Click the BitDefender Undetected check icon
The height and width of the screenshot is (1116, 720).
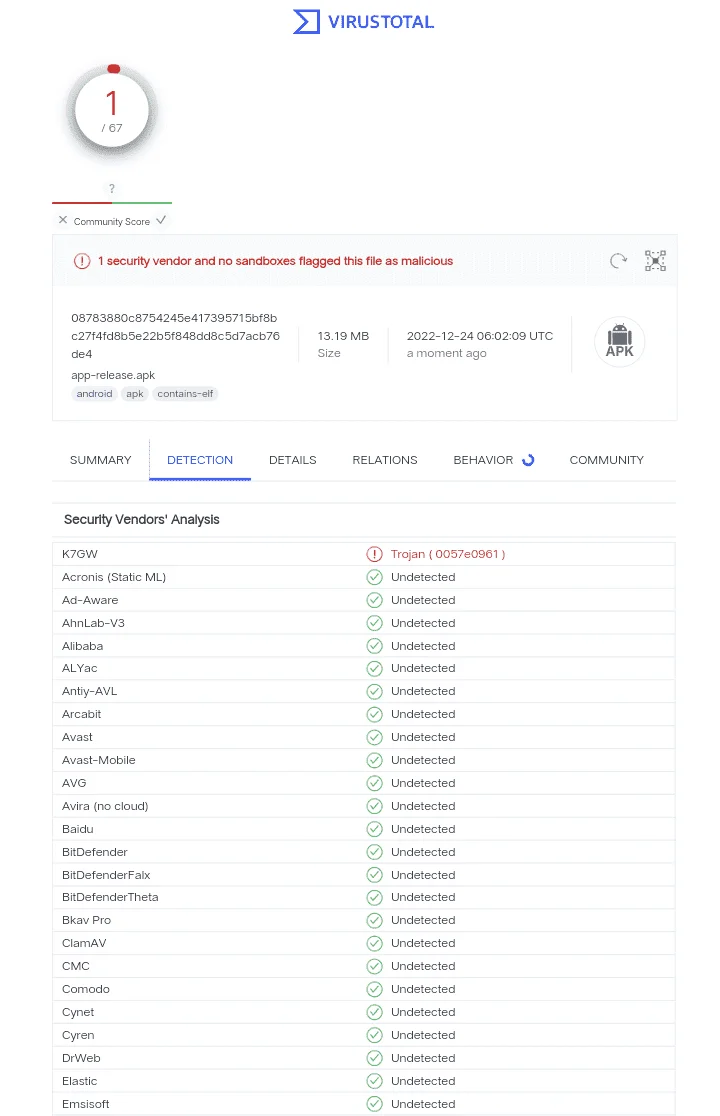click(x=374, y=852)
